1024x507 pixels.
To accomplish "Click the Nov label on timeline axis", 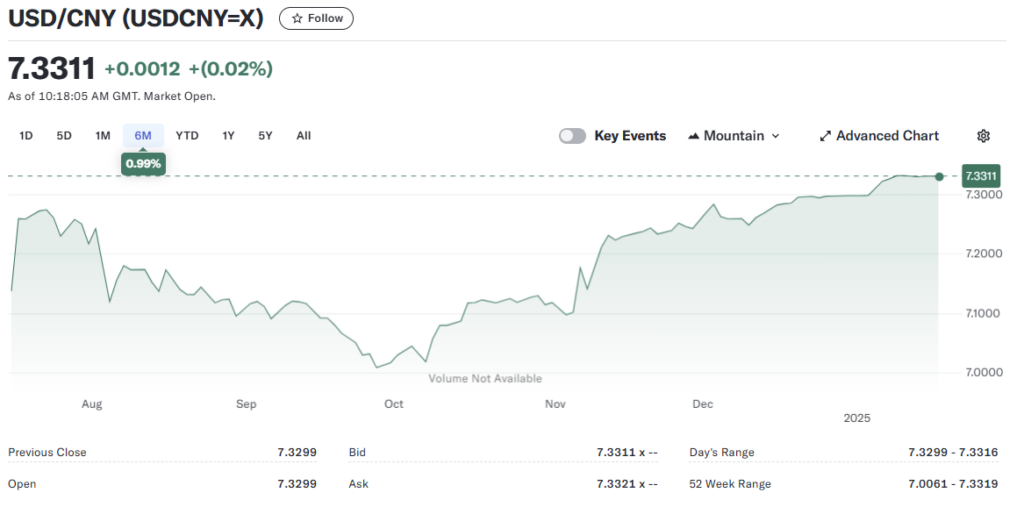I will (x=556, y=404).
